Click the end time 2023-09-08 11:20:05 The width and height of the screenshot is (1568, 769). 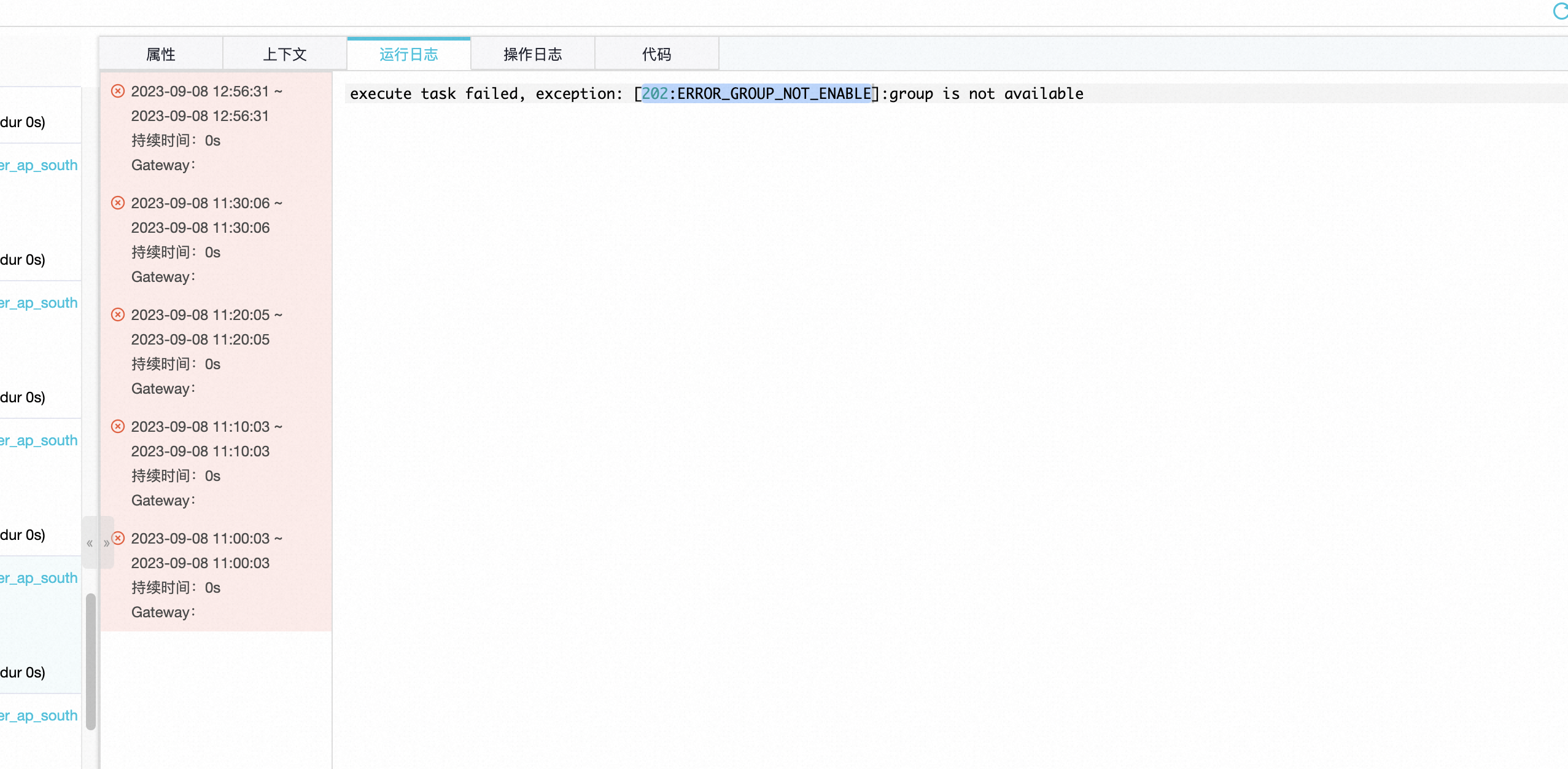pyautogui.click(x=200, y=339)
